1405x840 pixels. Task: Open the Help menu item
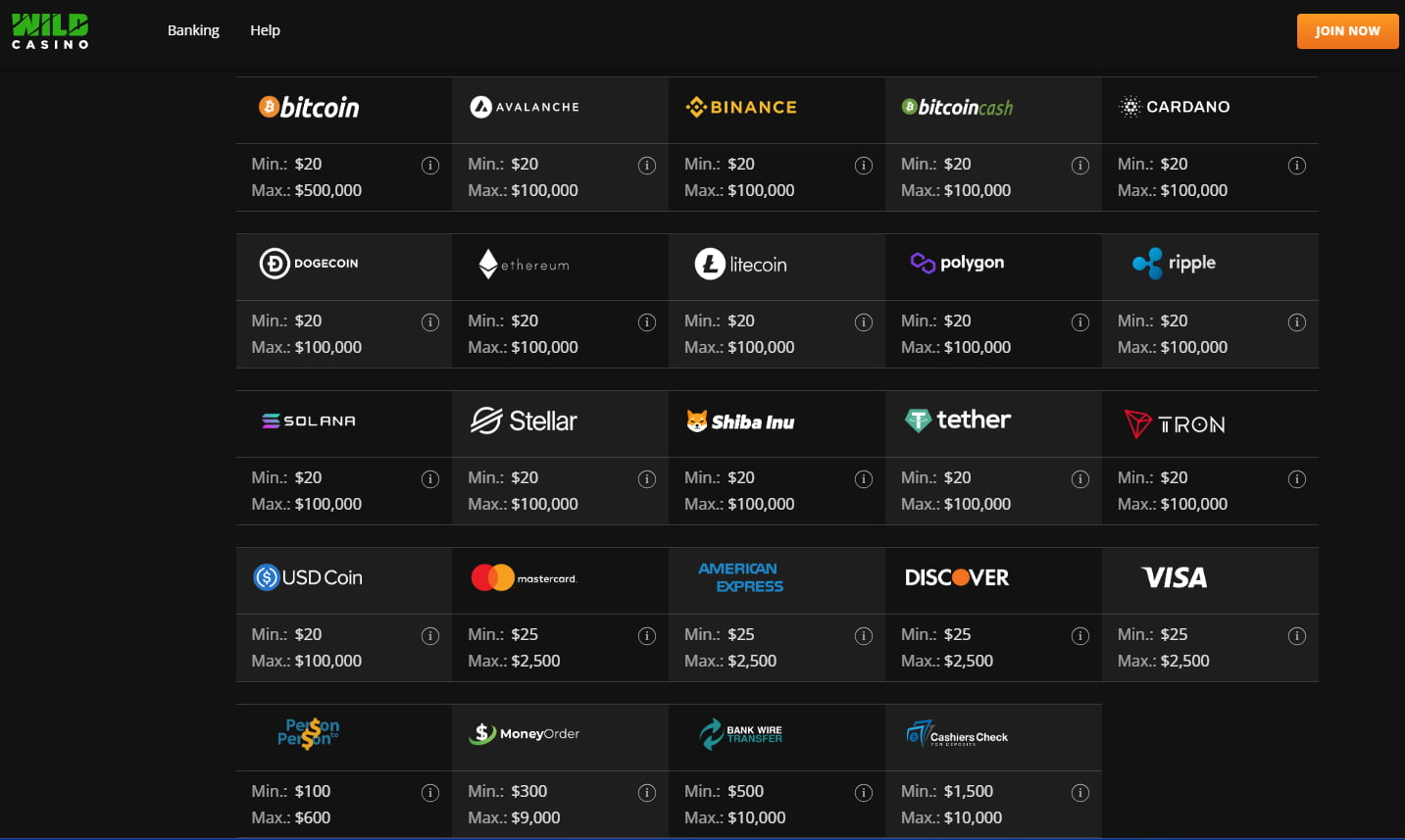[265, 30]
